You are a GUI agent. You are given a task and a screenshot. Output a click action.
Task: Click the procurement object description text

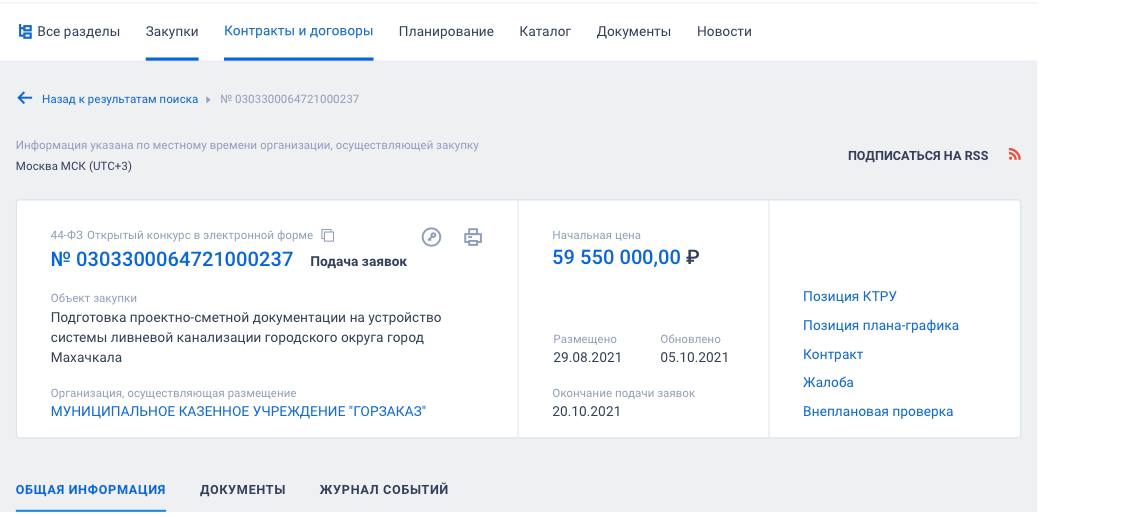click(246, 337)
